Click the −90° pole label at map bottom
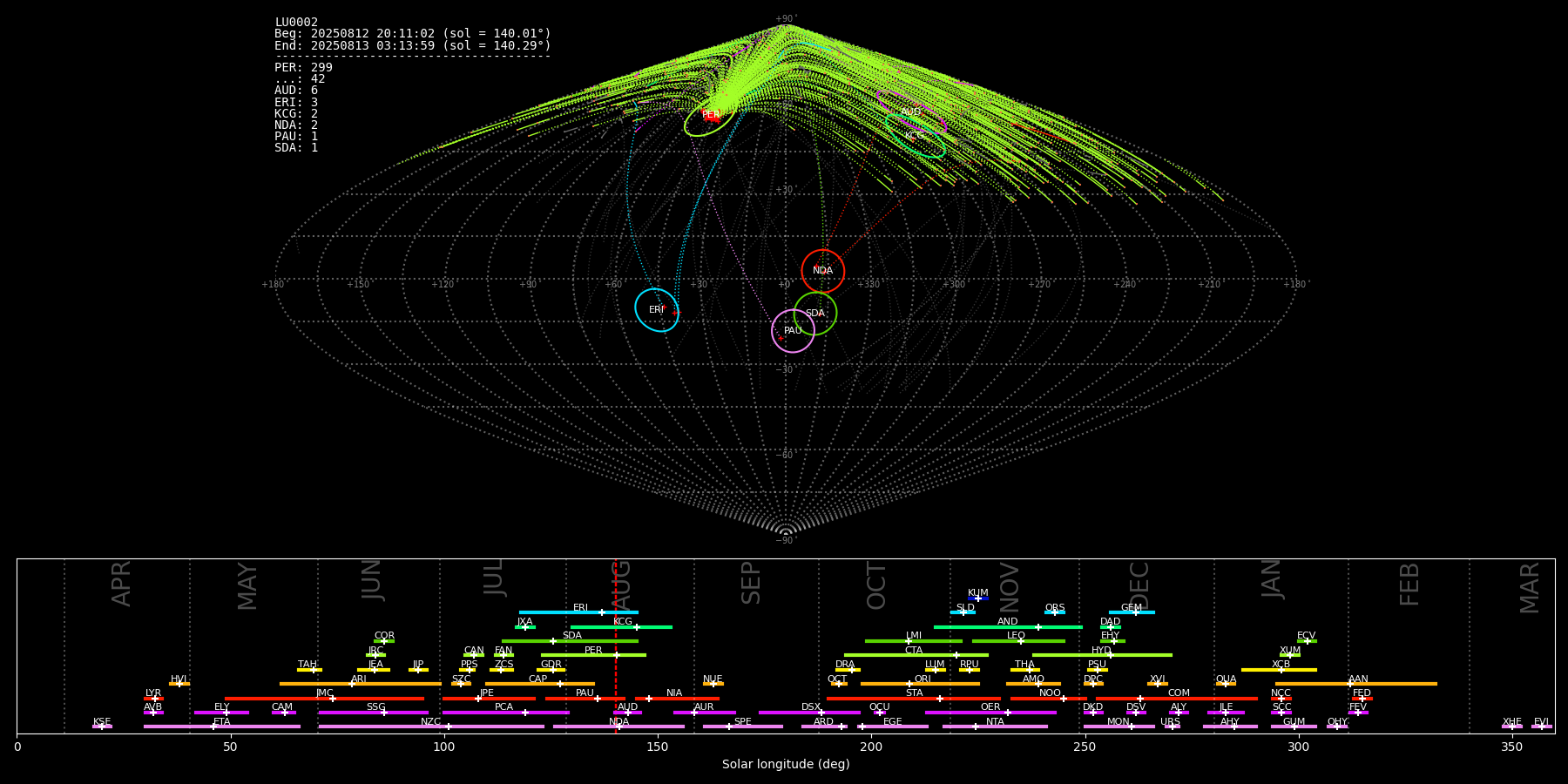This screenshot has width=1568, height=784. click(x=785, y=541)
